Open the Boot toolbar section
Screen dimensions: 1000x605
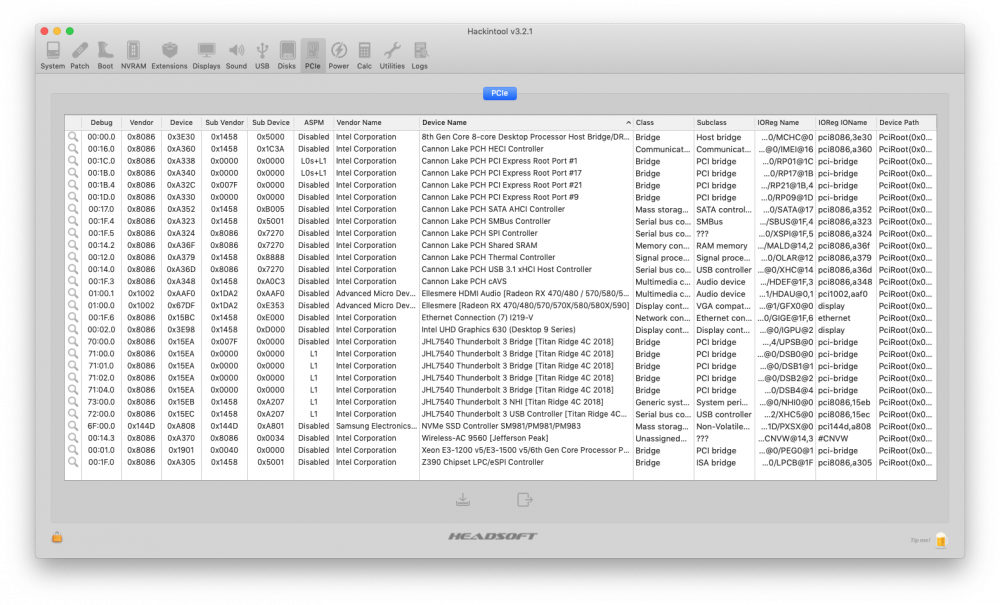pyautogui.click(x=105, y=55)
